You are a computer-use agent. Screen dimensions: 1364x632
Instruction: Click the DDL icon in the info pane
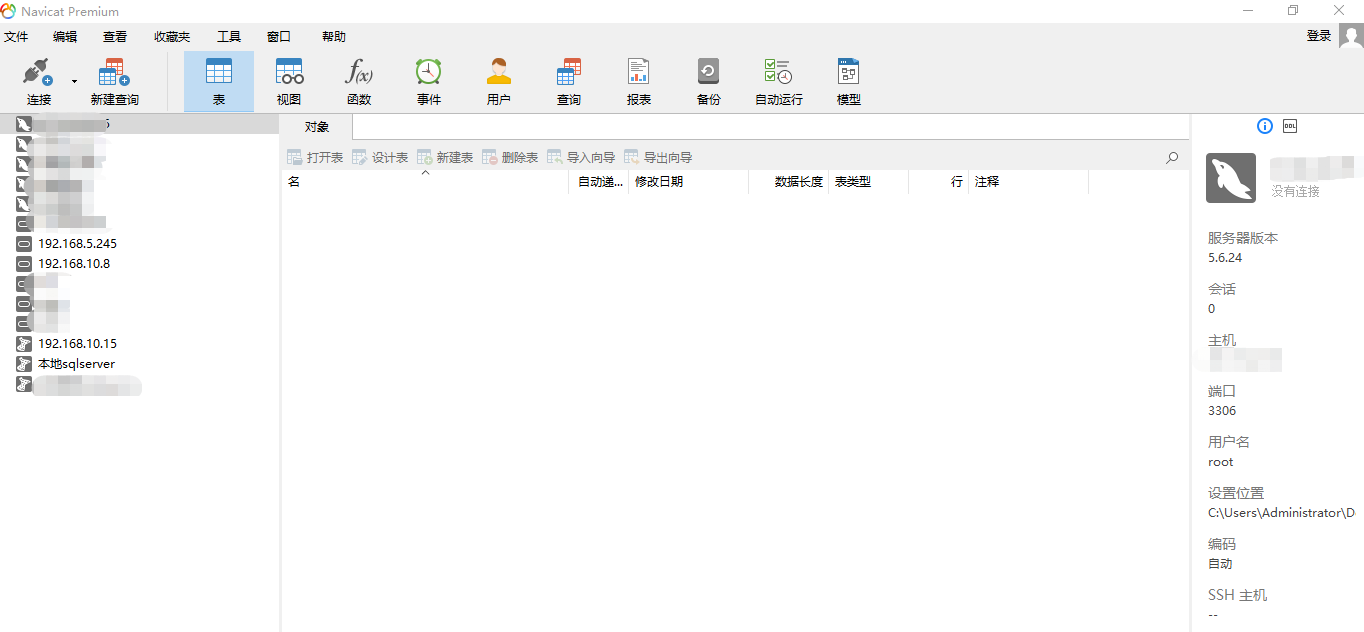click(1289, 126)
